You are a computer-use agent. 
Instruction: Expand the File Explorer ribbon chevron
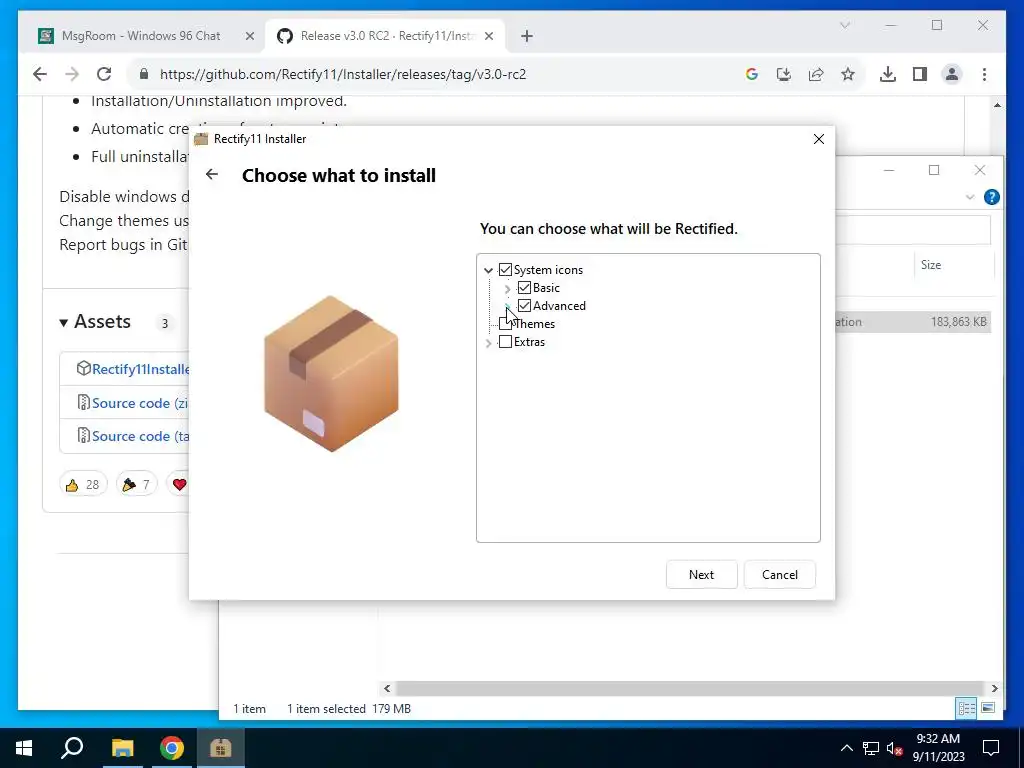point(970,197)
